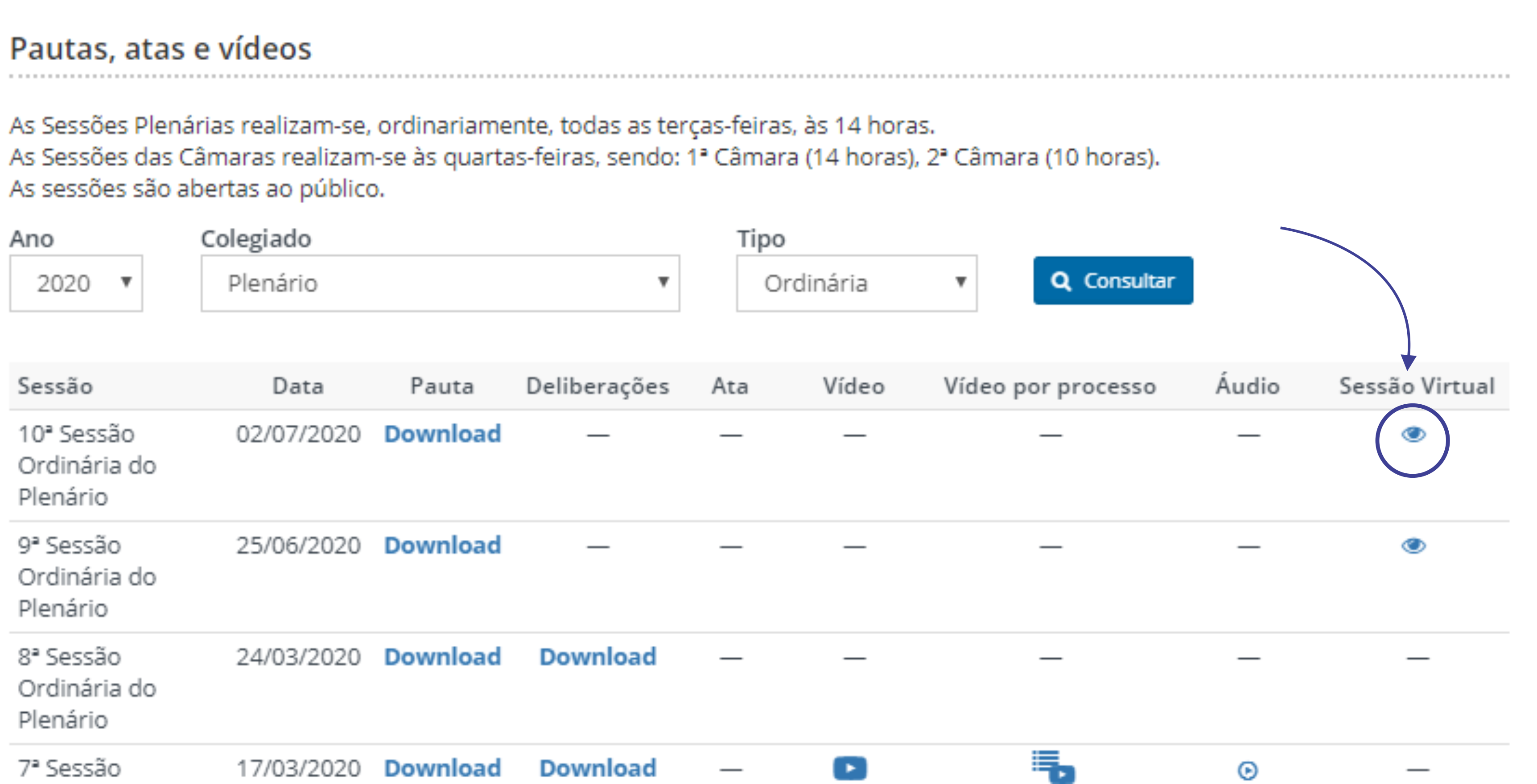This screenshot has height=784, width=1537.
Task: Select the 8ª Sessão Ordinária do Plenário text
Action: [87, 689]
